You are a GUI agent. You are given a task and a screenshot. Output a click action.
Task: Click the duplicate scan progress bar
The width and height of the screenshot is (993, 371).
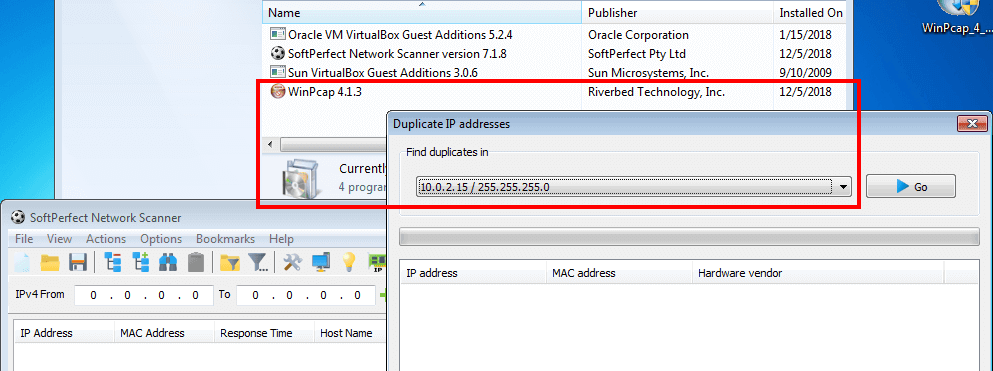tap(689, 237)
